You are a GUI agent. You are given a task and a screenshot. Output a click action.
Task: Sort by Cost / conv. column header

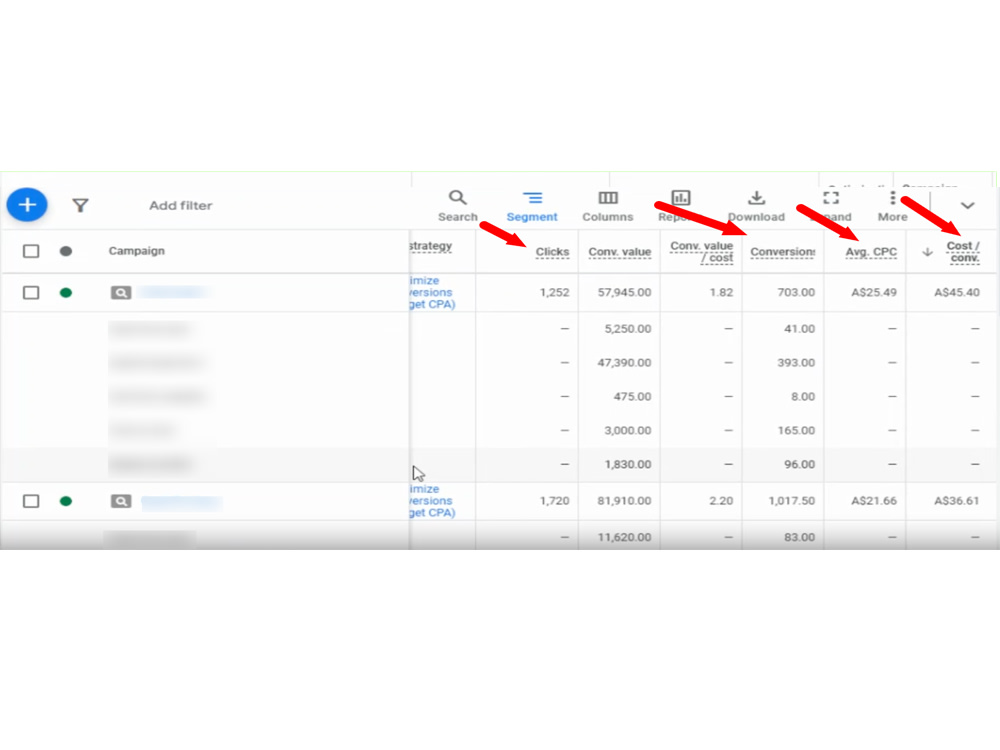coord(964,251)
